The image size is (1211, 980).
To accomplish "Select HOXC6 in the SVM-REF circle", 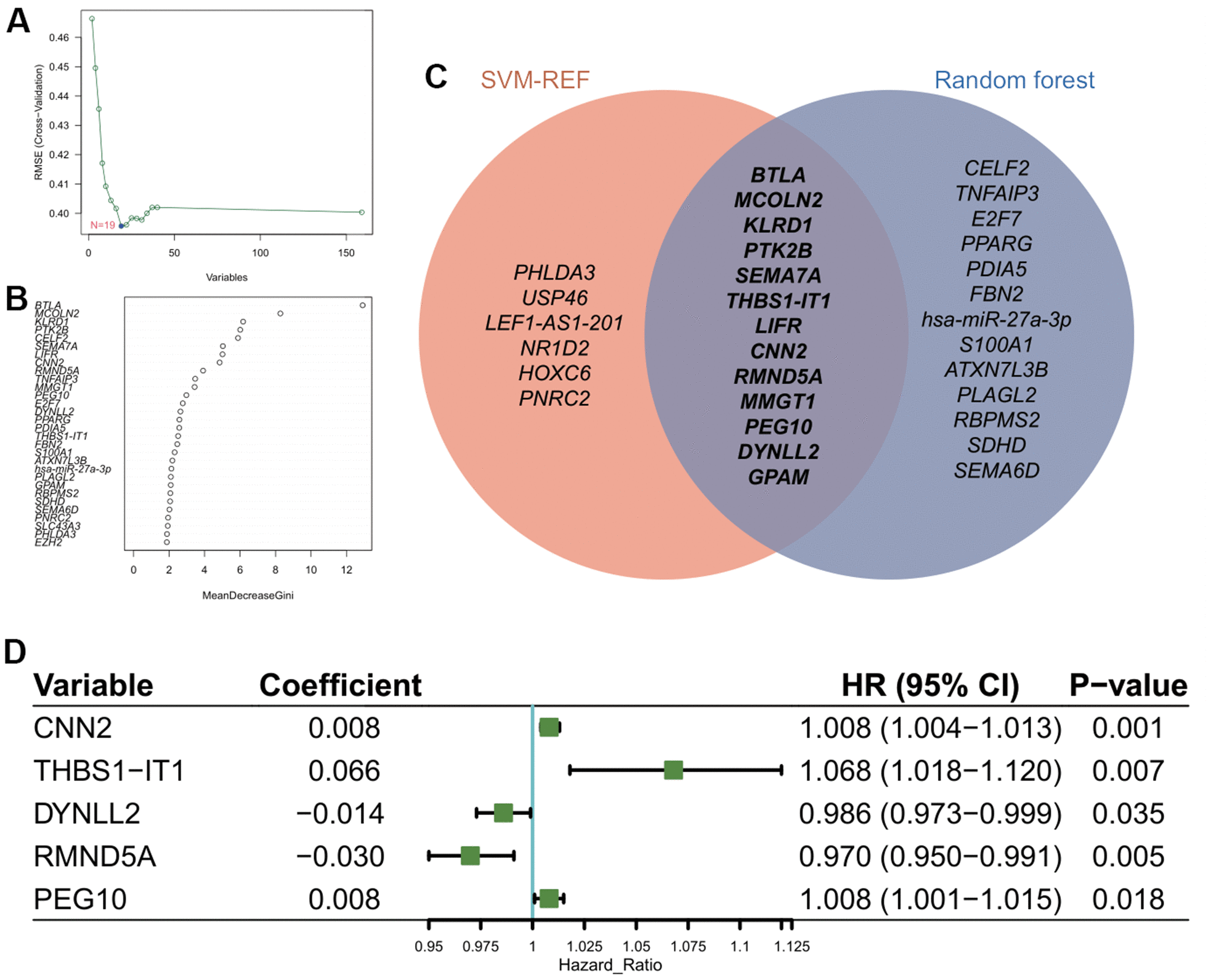I will [x=554, y=373].
